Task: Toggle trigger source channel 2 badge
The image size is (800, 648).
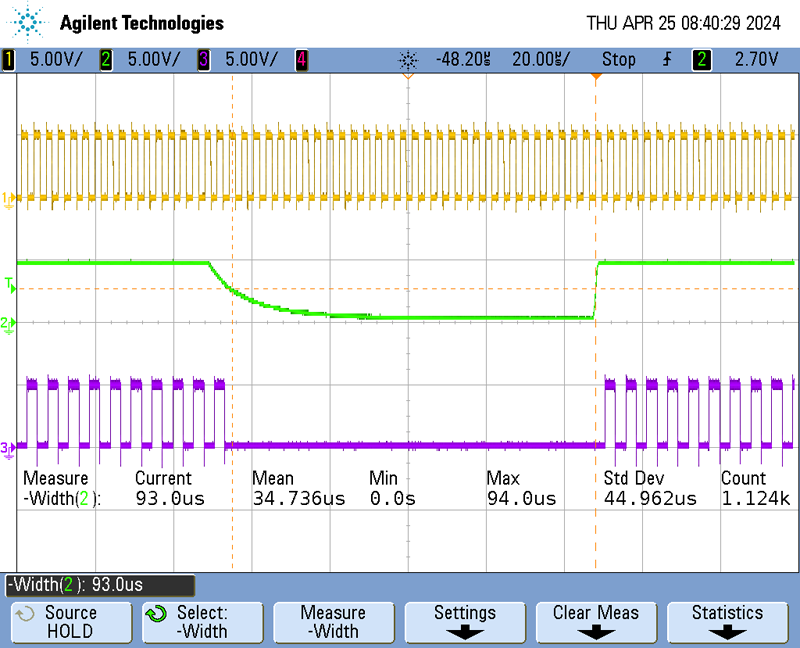Action: click(x=702, y=59)
